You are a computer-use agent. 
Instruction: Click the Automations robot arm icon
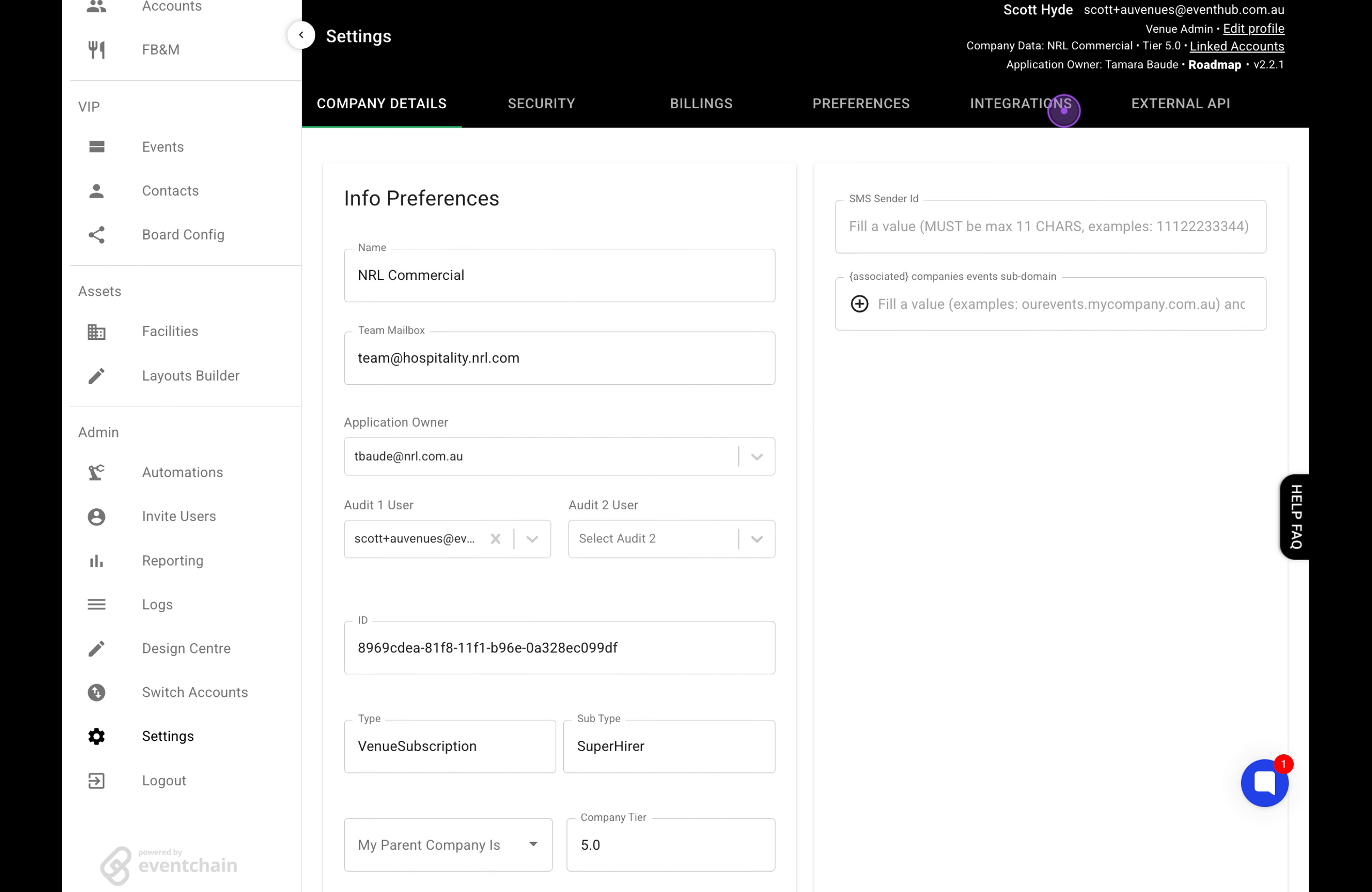coord(96,472)
